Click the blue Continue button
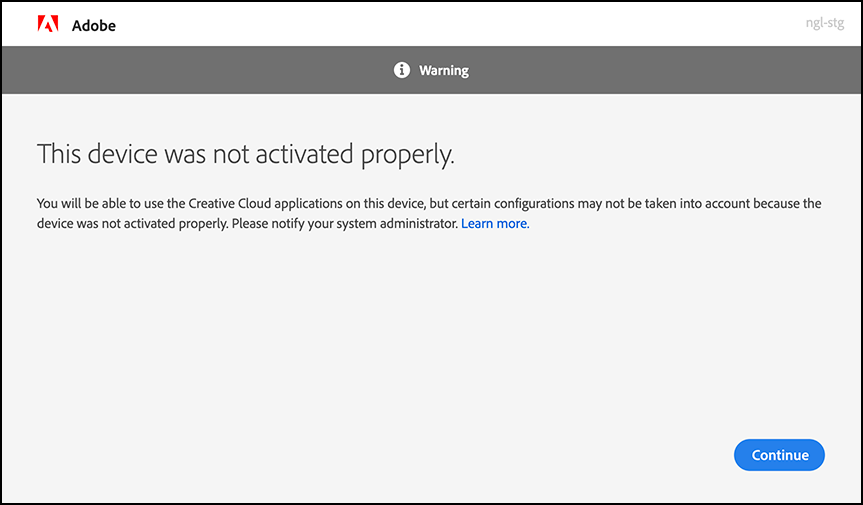 pos(779,455)
